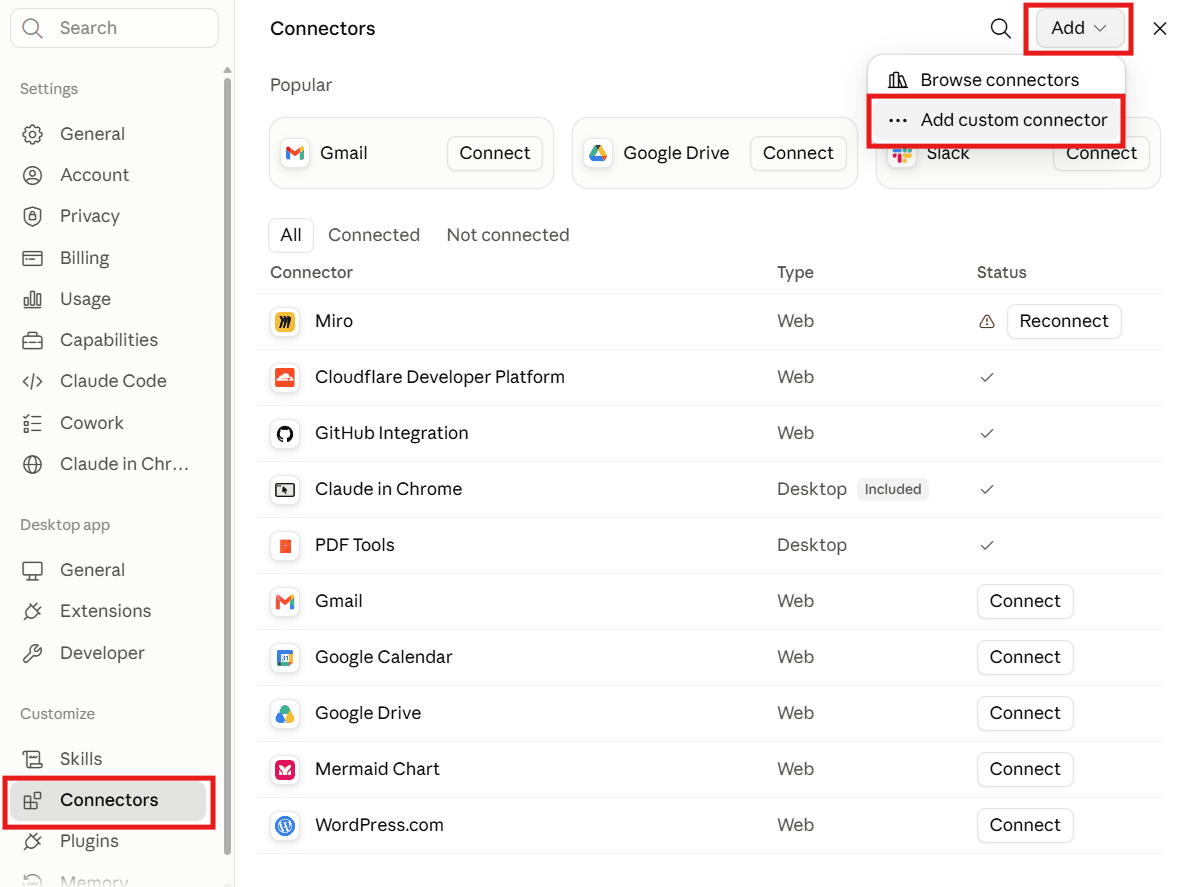Open Claude in Chrome sidebar item
Screen dimensions: 1185x887
(105, 464)
